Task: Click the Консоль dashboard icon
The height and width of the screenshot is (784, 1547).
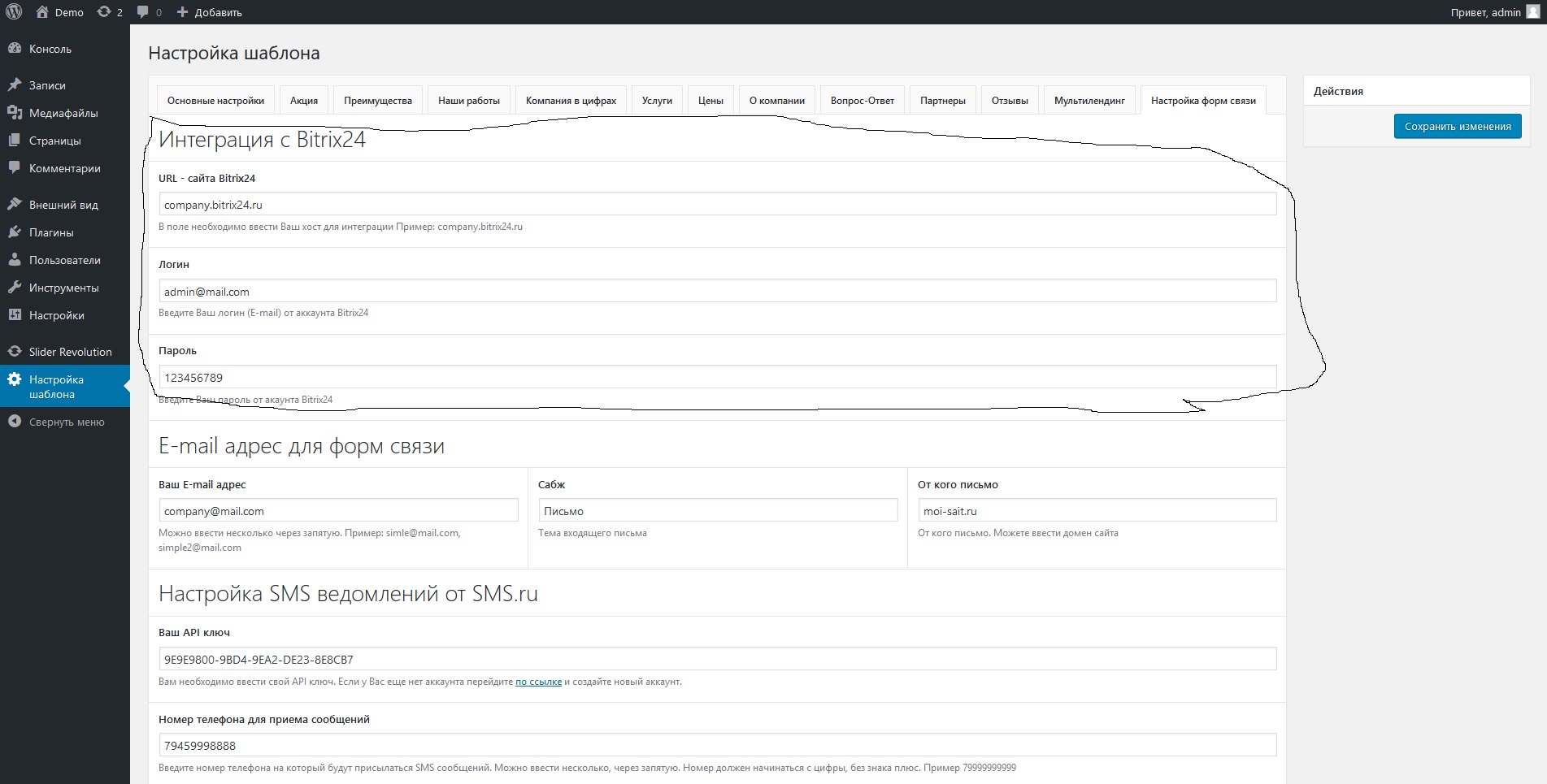Action: coord(14,49)
